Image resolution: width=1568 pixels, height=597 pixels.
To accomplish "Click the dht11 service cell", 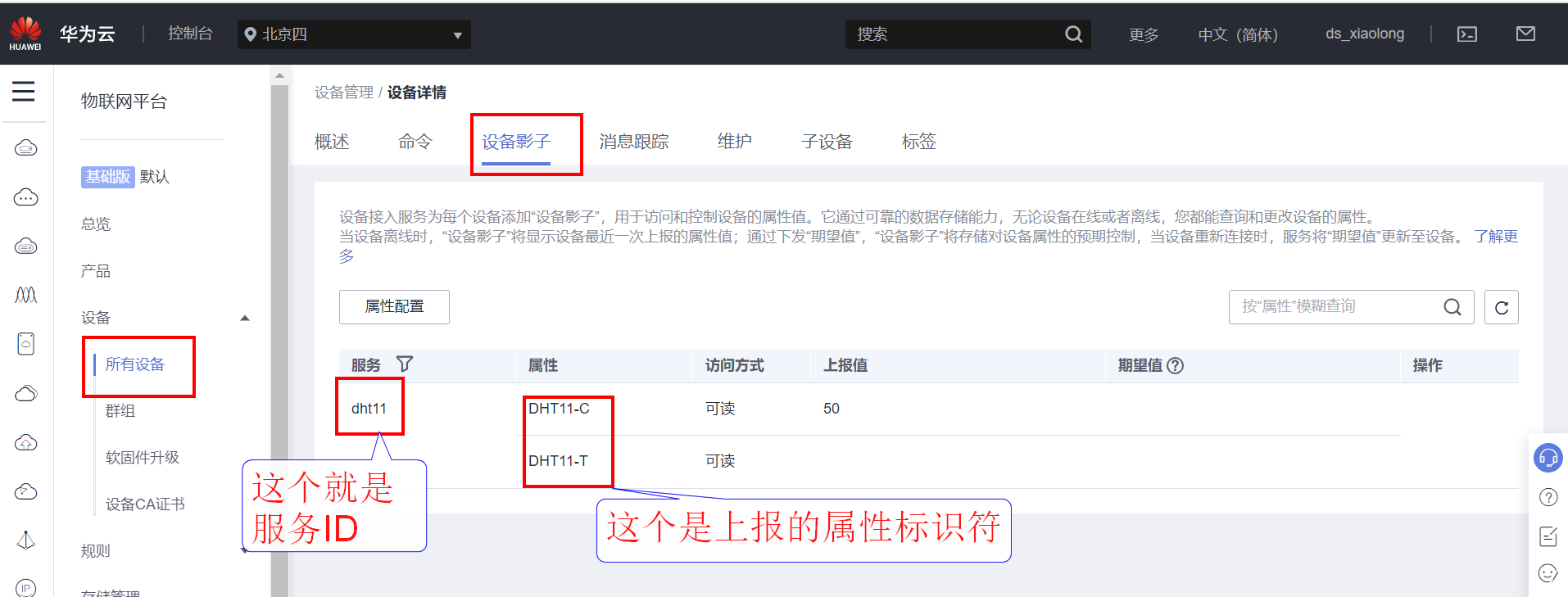I will pyautogui.click(x=369, y=409).
